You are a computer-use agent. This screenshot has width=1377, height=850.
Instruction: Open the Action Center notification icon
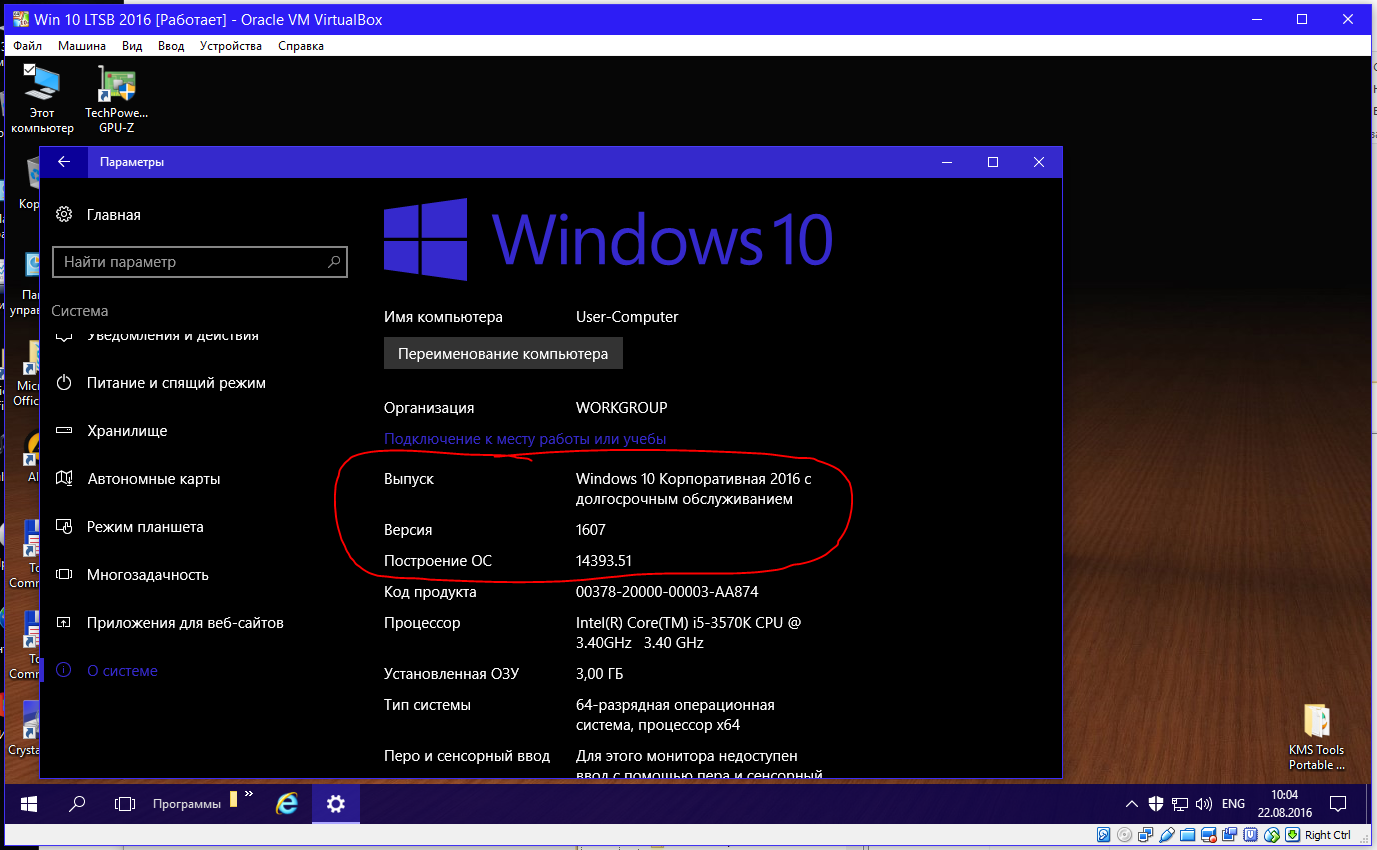coord(1338,804)
